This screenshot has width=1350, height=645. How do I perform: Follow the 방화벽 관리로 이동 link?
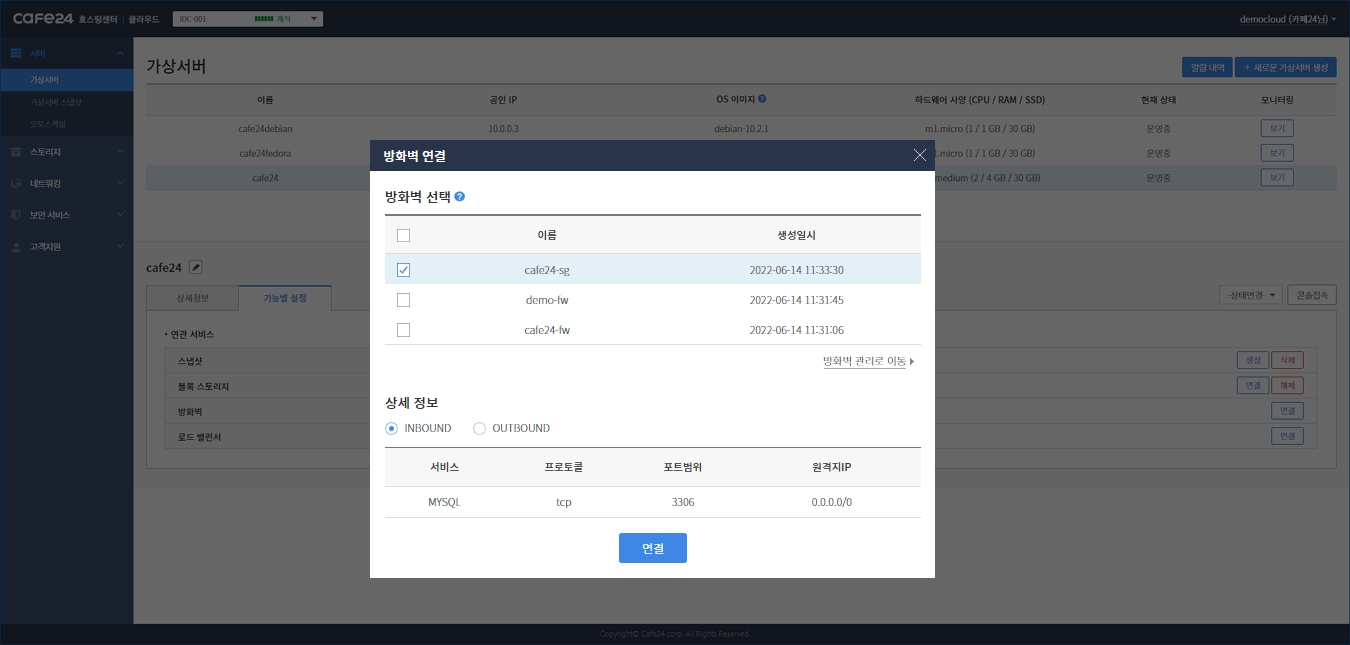pos(867,361)
